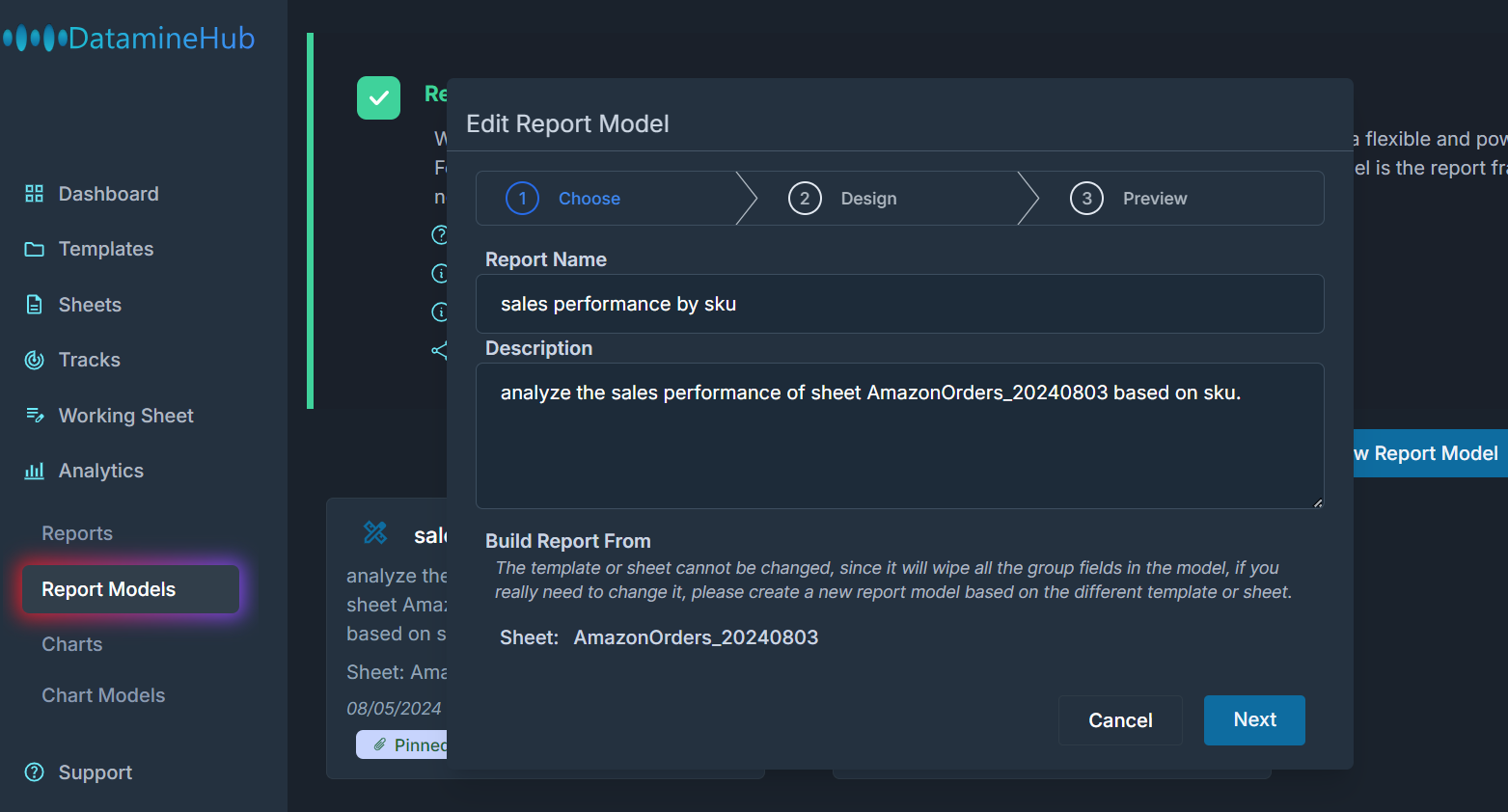
Task: Click the Report Name input field
Action: click(899, 304)
